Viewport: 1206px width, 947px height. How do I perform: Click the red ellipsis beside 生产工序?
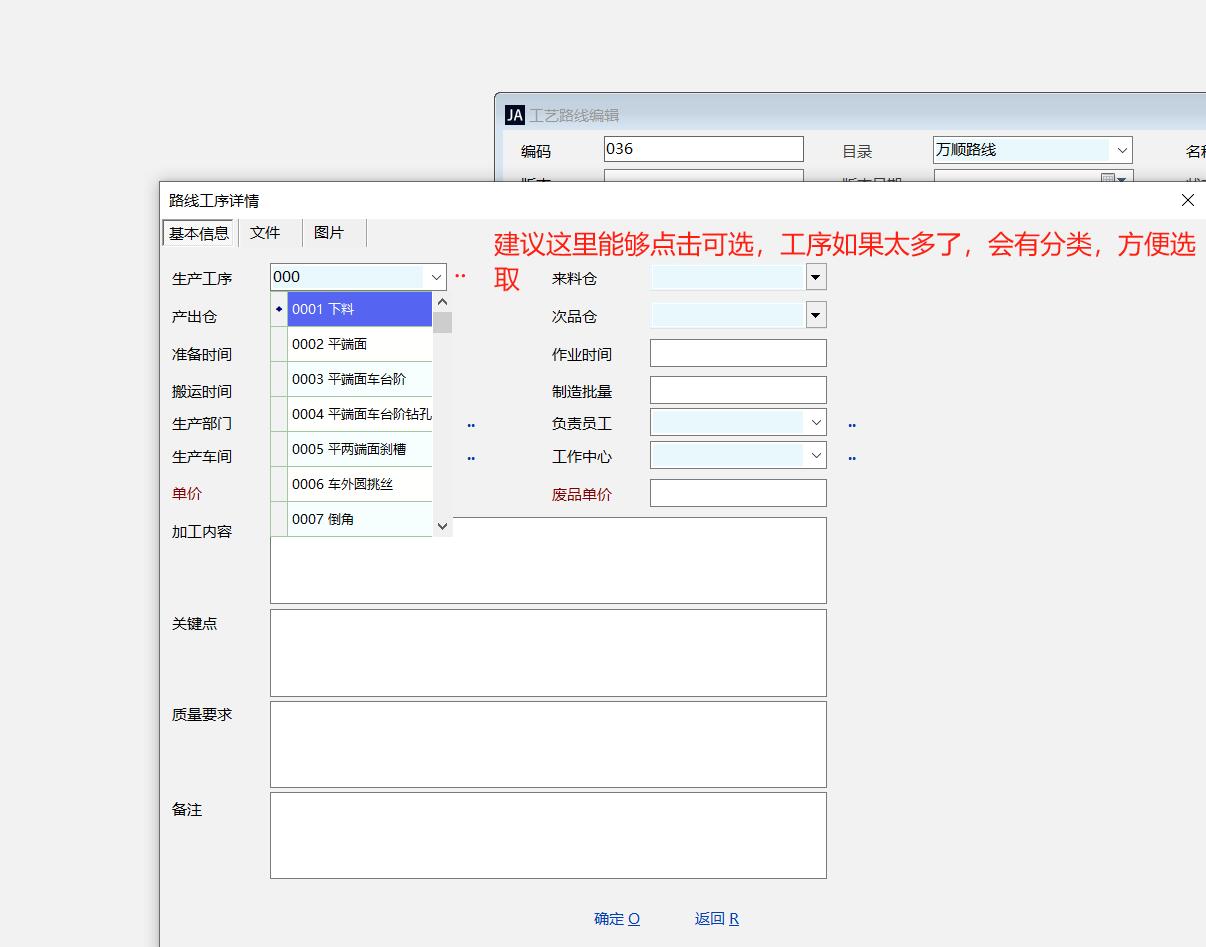(460, 277)
